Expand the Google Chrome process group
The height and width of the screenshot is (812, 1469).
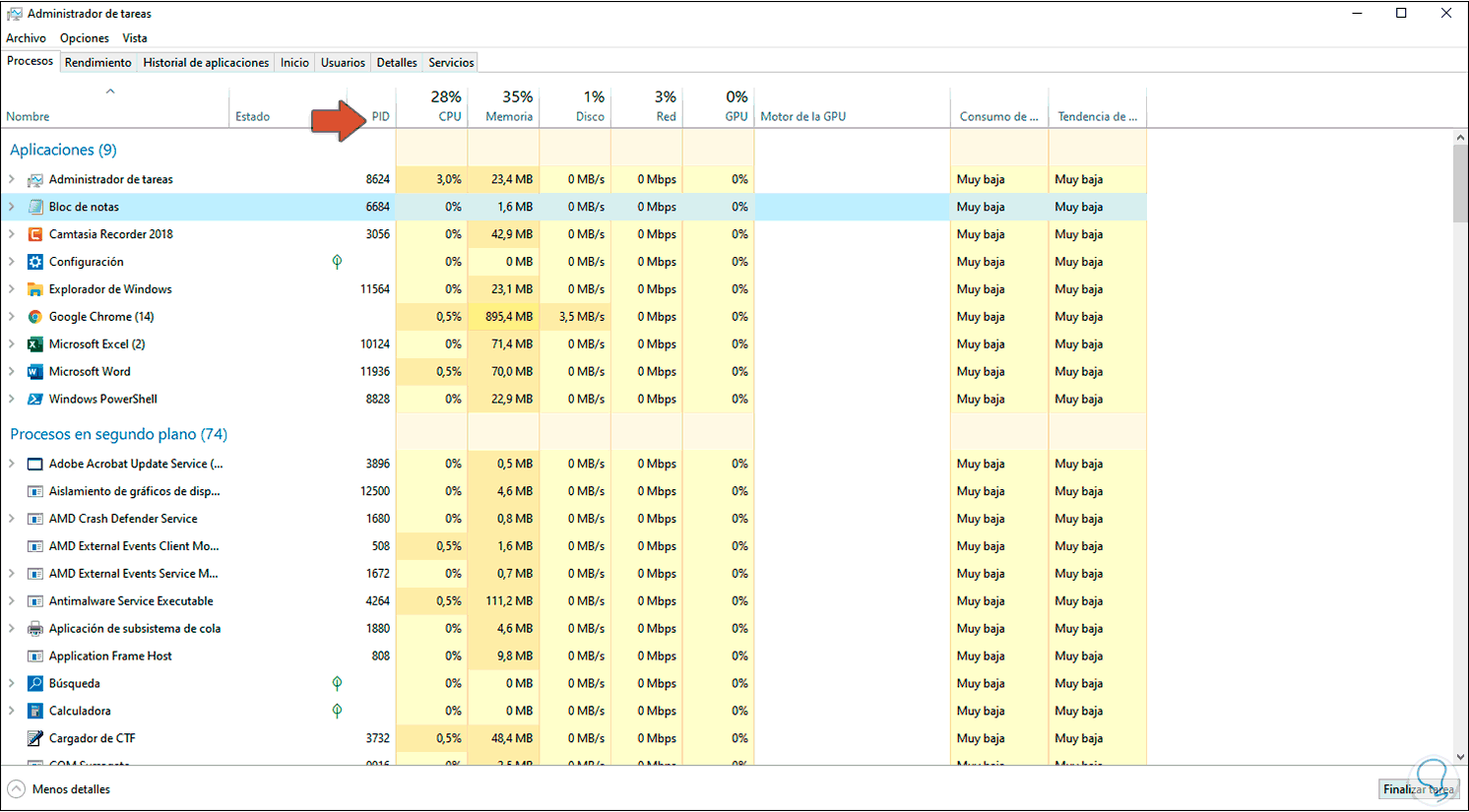click(12, 317)
